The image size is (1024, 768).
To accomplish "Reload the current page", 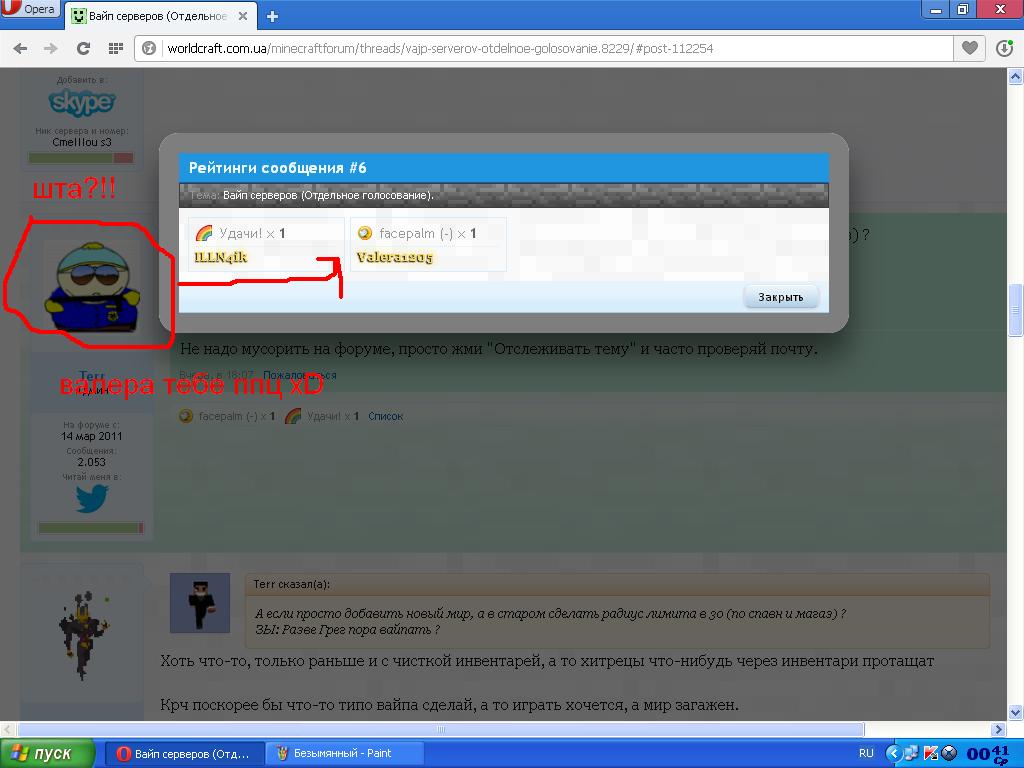I will pos(83,48).
